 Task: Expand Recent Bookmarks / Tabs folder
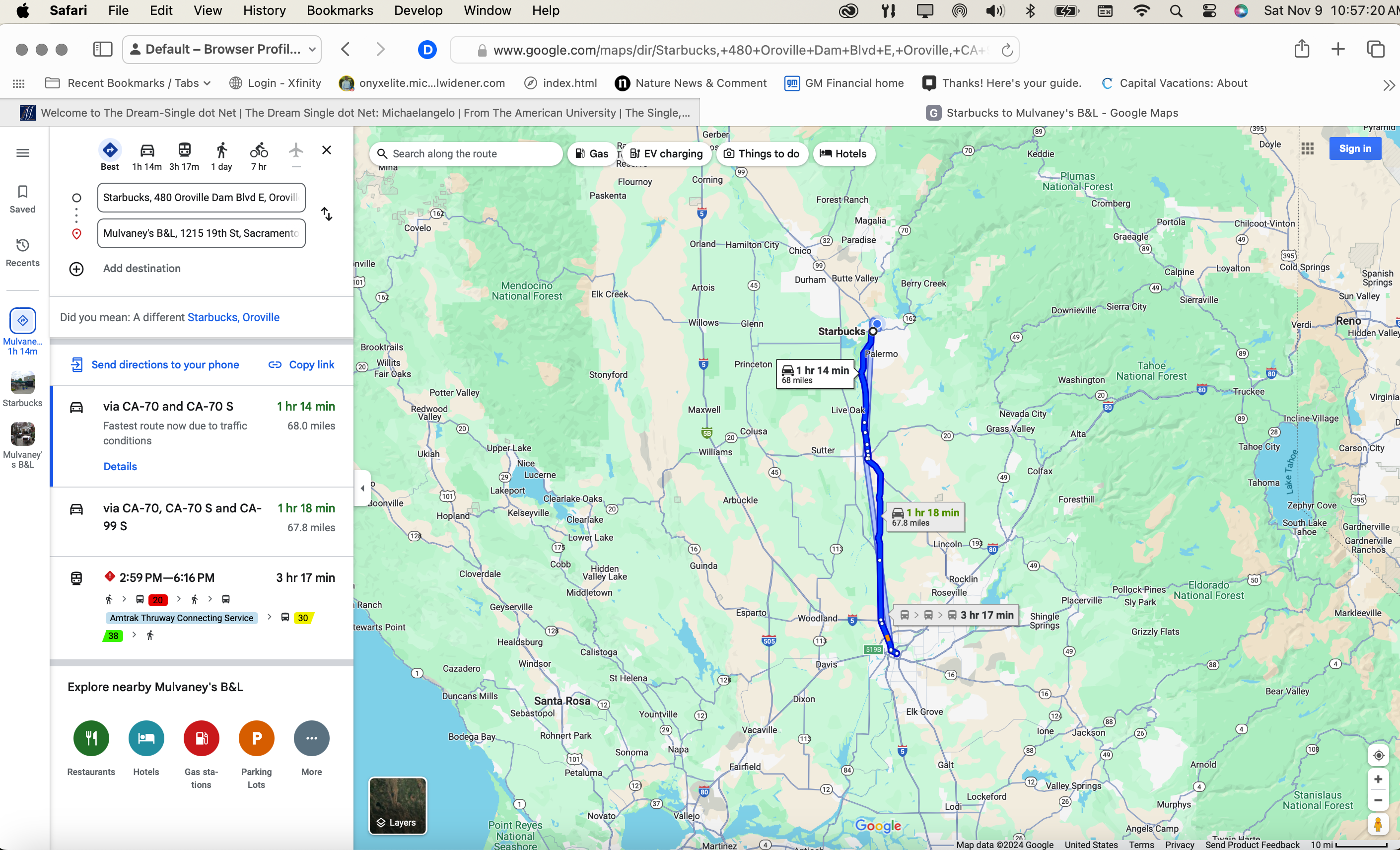point(129,83)
